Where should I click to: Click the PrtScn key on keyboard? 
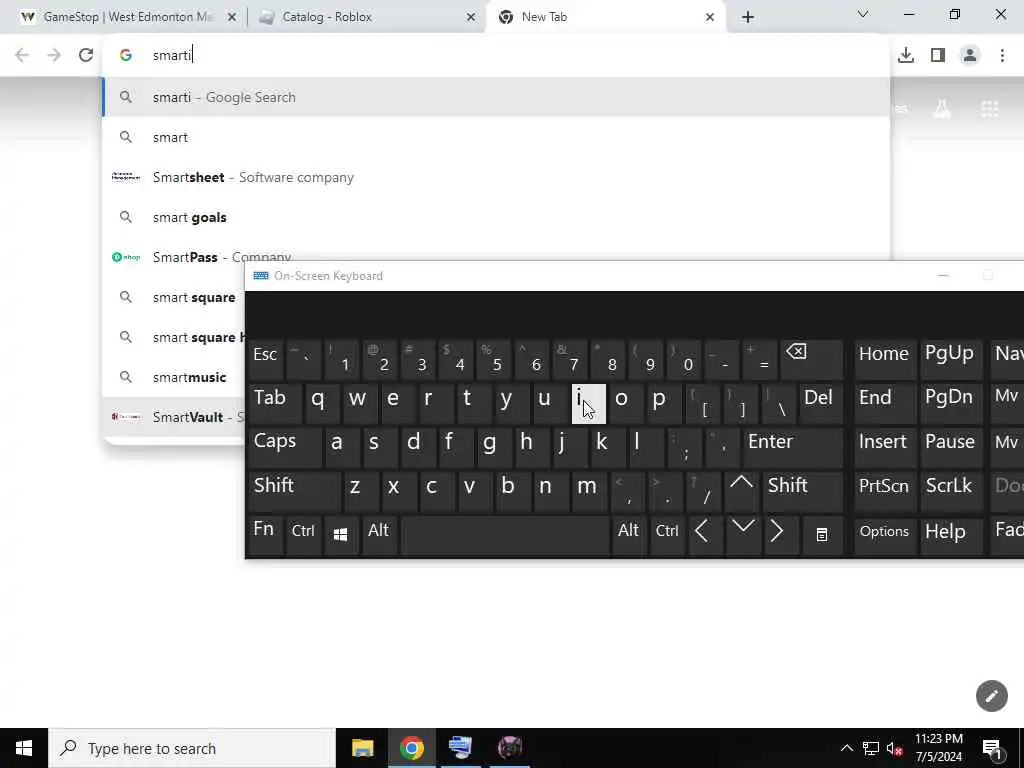coord(885,492)
